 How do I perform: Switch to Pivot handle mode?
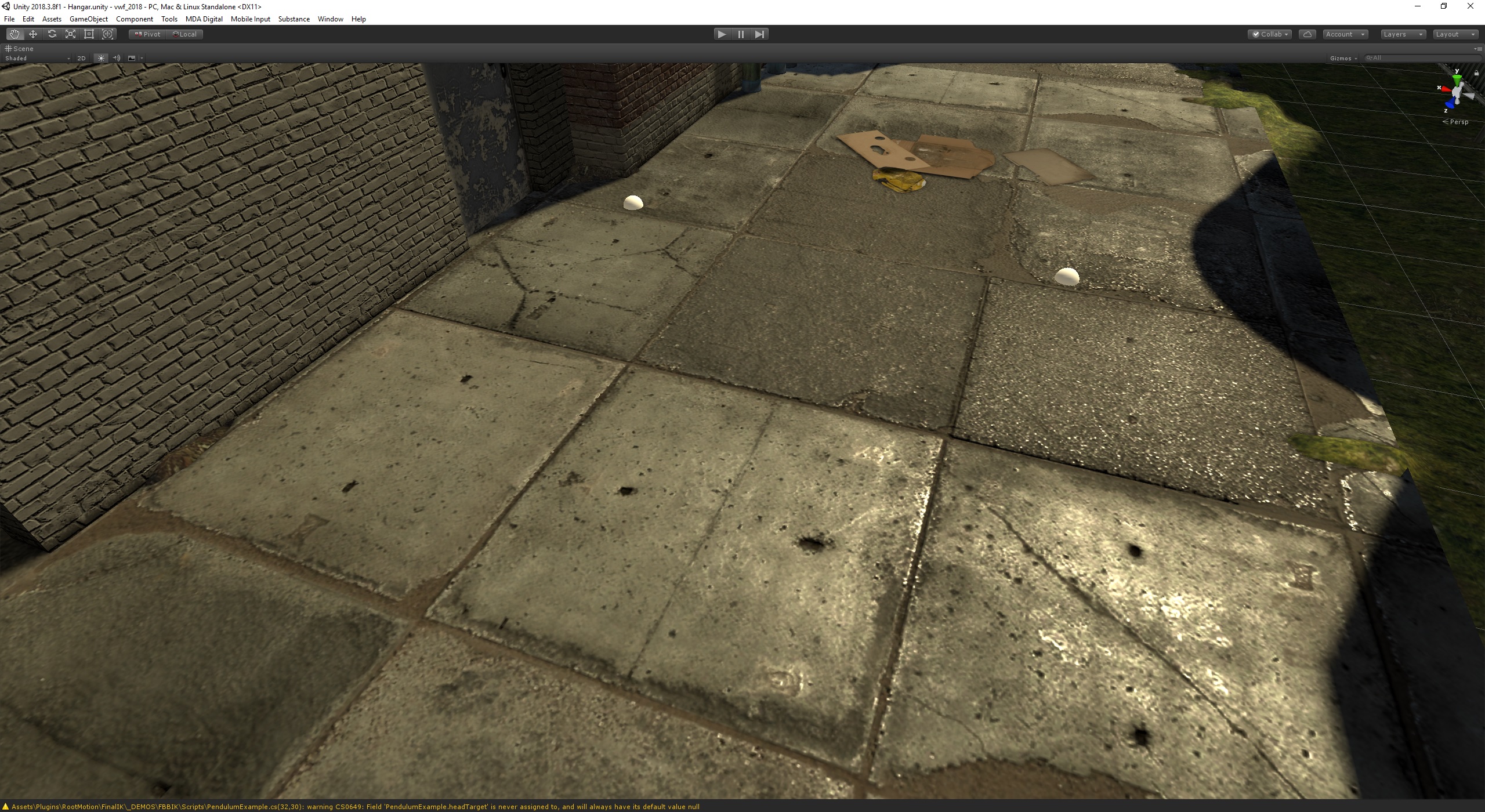click(x=147, y=34)
